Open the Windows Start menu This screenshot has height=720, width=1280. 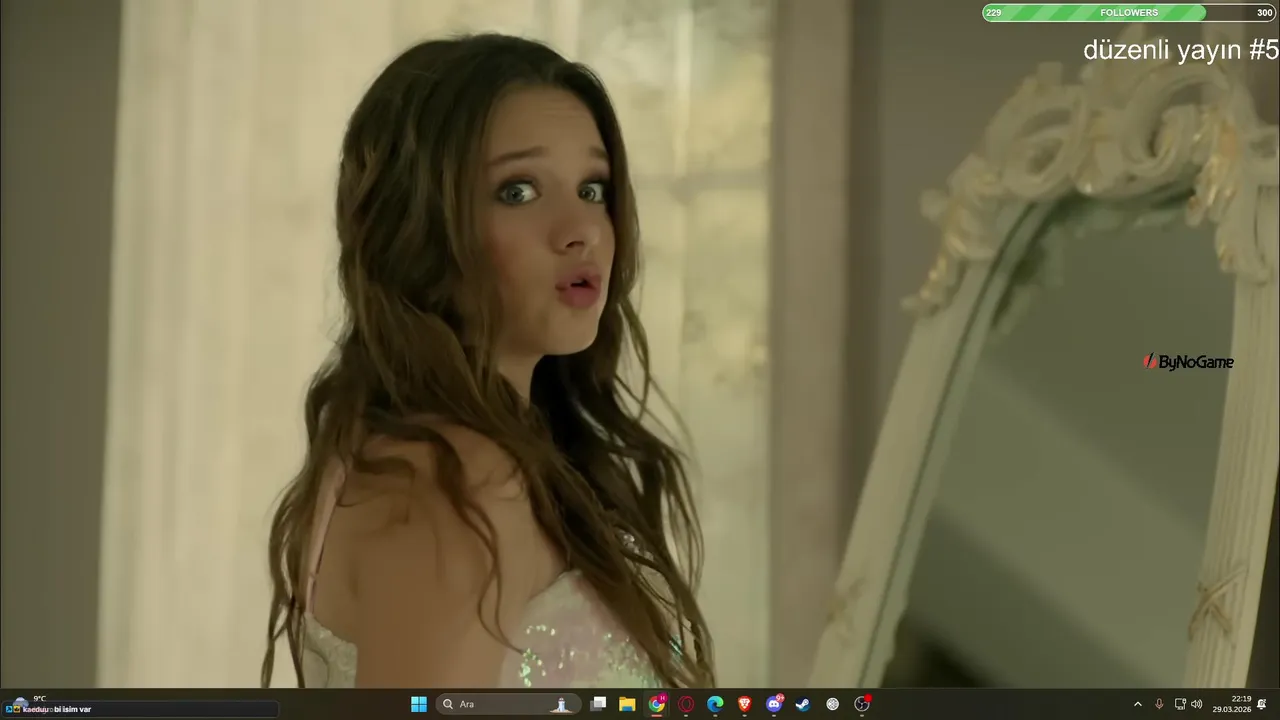click(419, 704)
